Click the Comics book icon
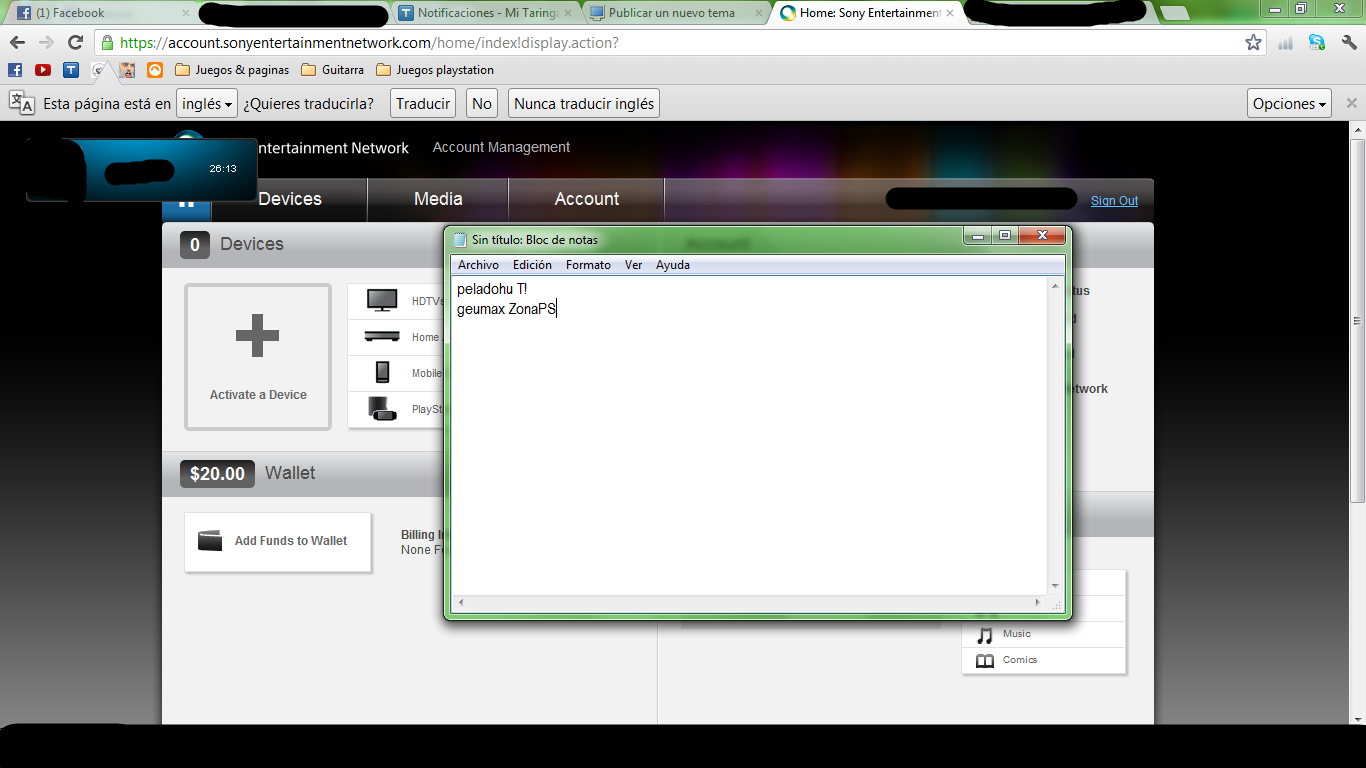 tap(985, 661)
